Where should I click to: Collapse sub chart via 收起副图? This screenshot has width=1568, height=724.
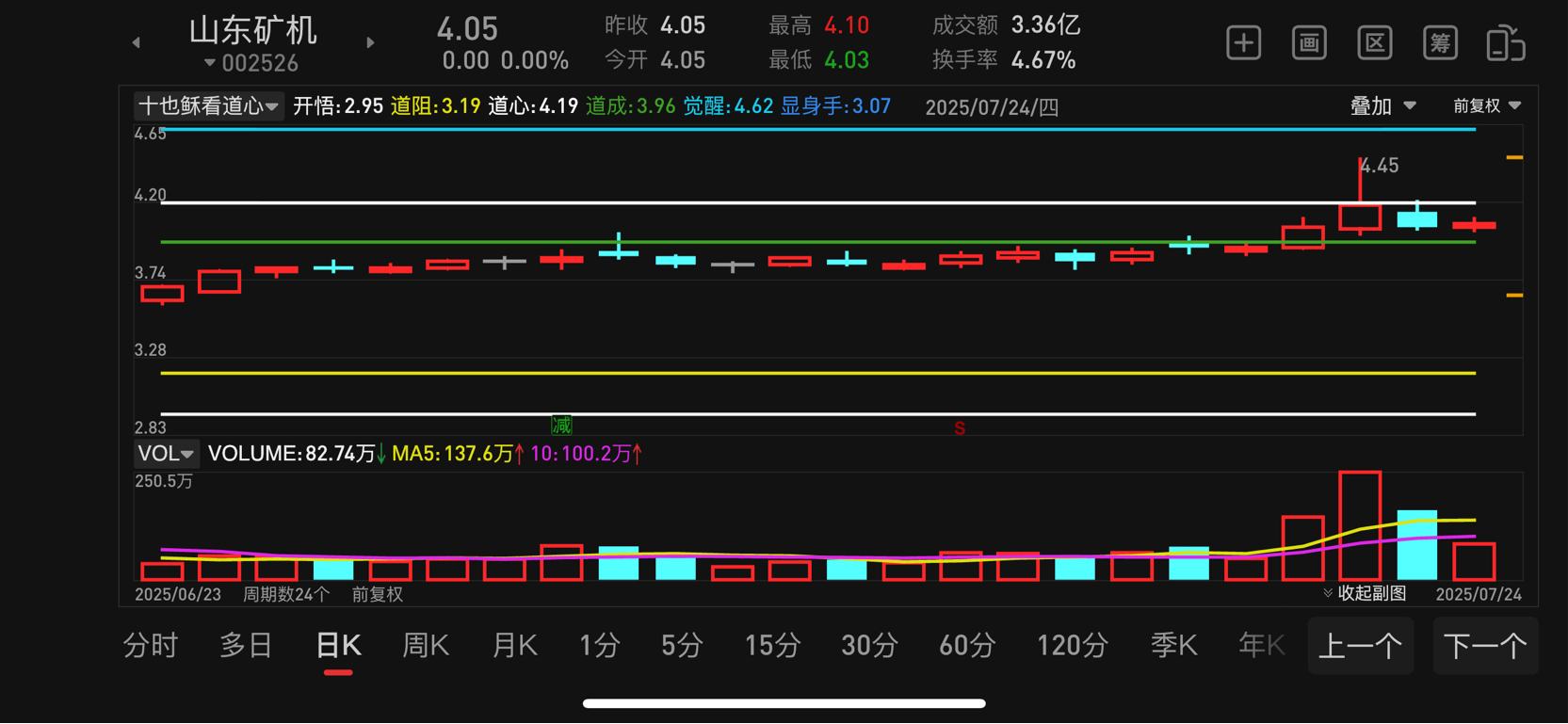1365,593
